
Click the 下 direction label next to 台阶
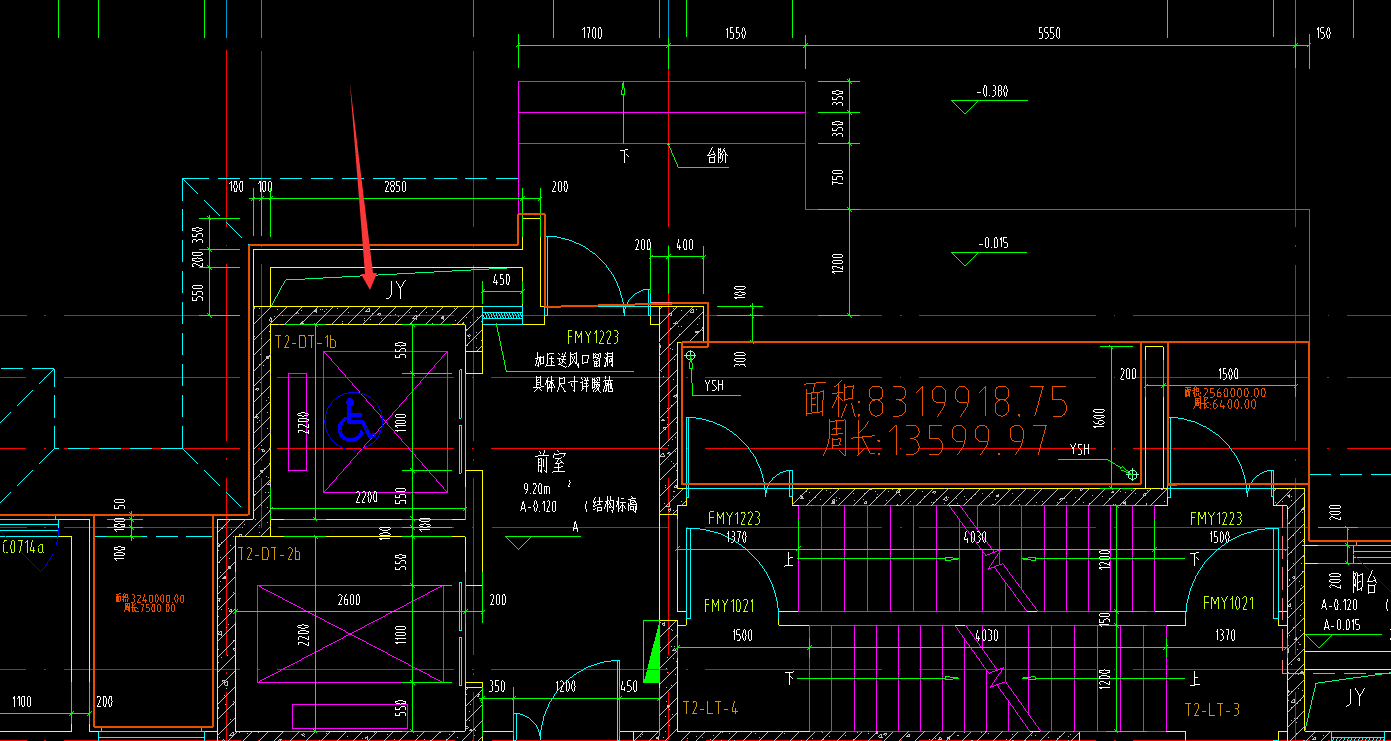623,156
